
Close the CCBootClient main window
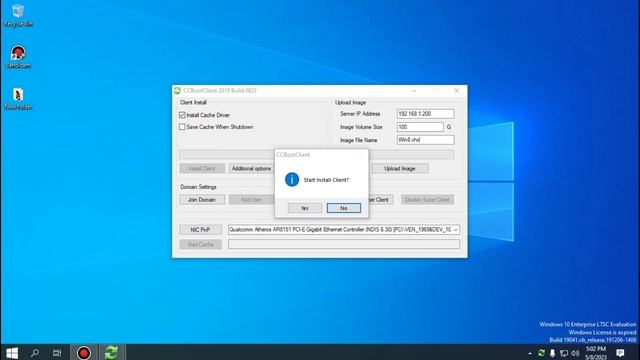[456, 91]
